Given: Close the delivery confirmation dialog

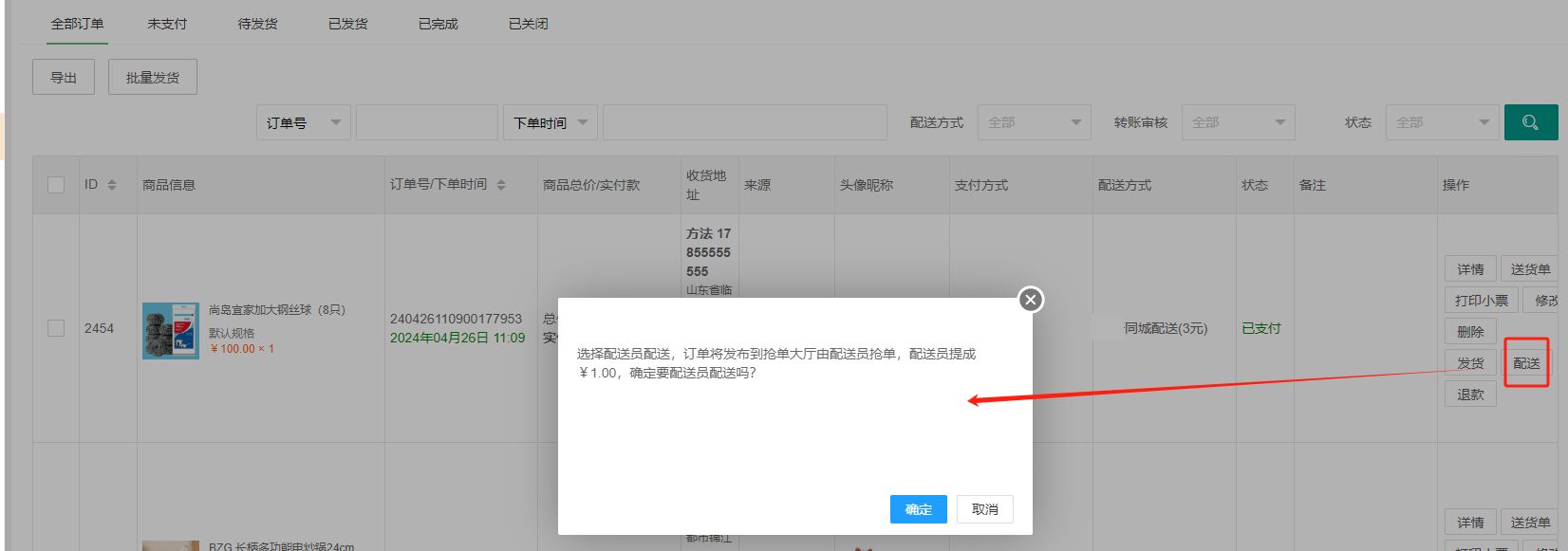Looking at the screenshot, I should click(x=1030, y=301).
